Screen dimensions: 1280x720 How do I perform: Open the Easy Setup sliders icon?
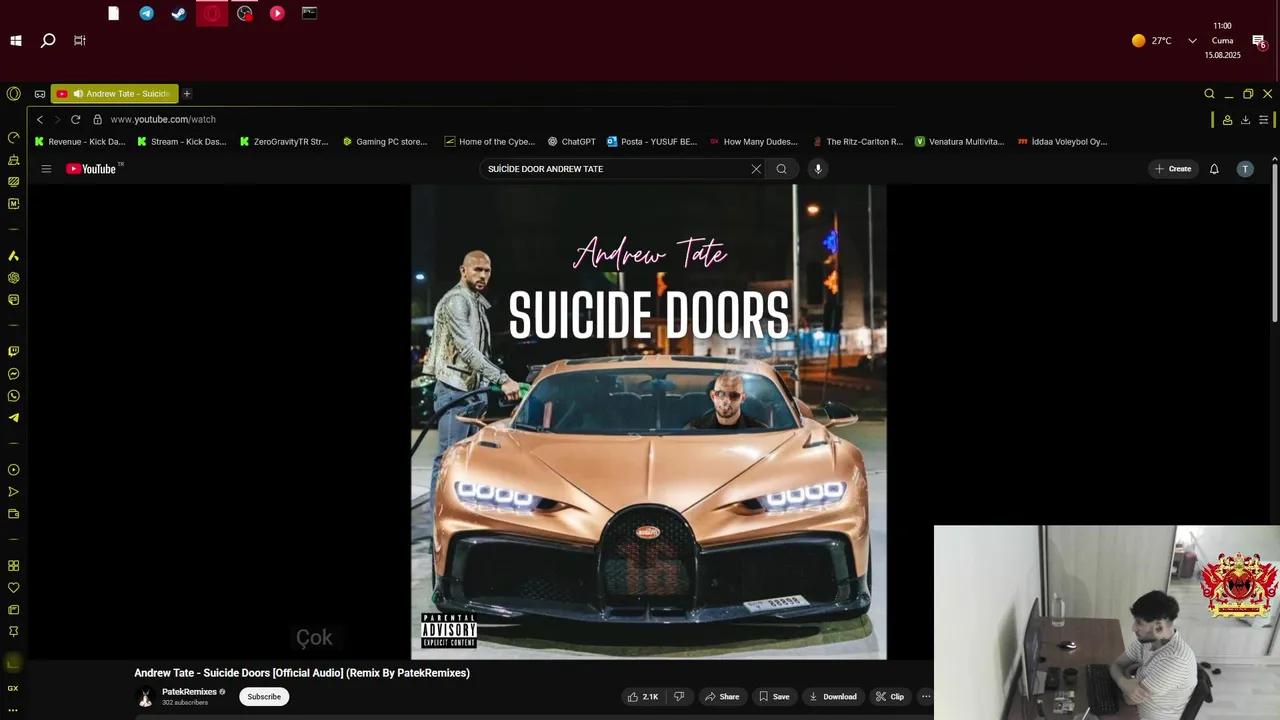1264,120
